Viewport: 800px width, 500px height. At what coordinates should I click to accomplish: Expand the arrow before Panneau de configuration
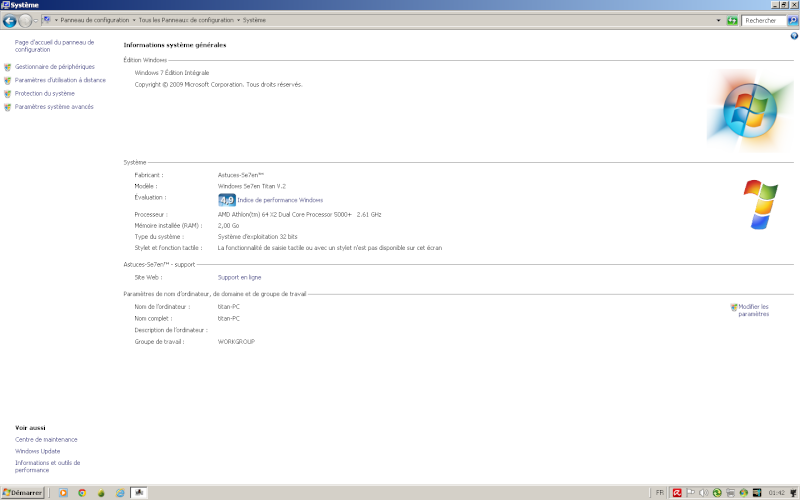pos(56,20)
